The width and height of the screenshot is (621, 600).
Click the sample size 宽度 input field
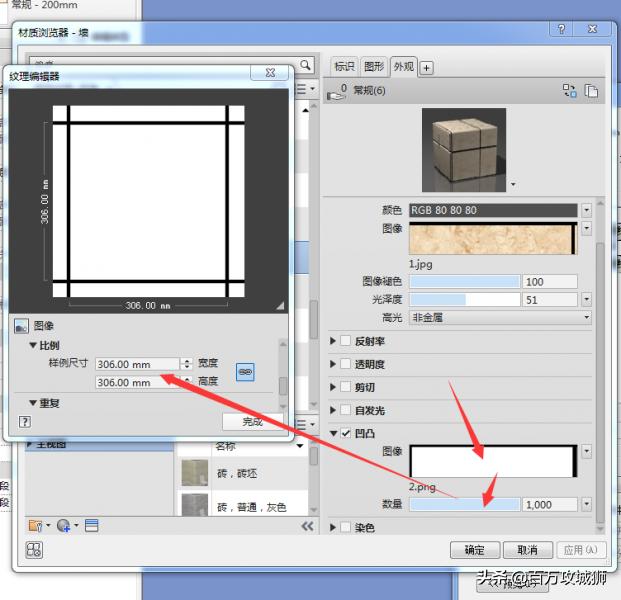137,364
